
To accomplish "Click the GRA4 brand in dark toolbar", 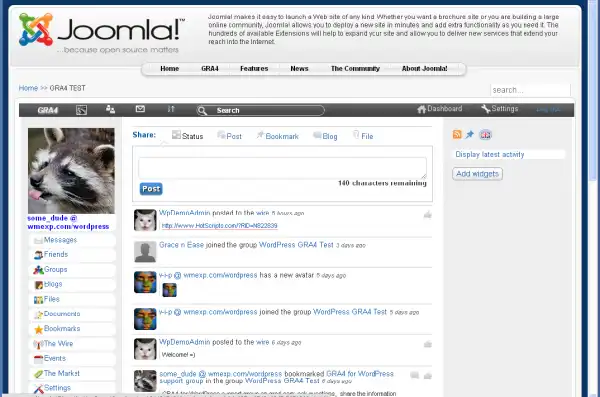I will (x=48, y=110).
